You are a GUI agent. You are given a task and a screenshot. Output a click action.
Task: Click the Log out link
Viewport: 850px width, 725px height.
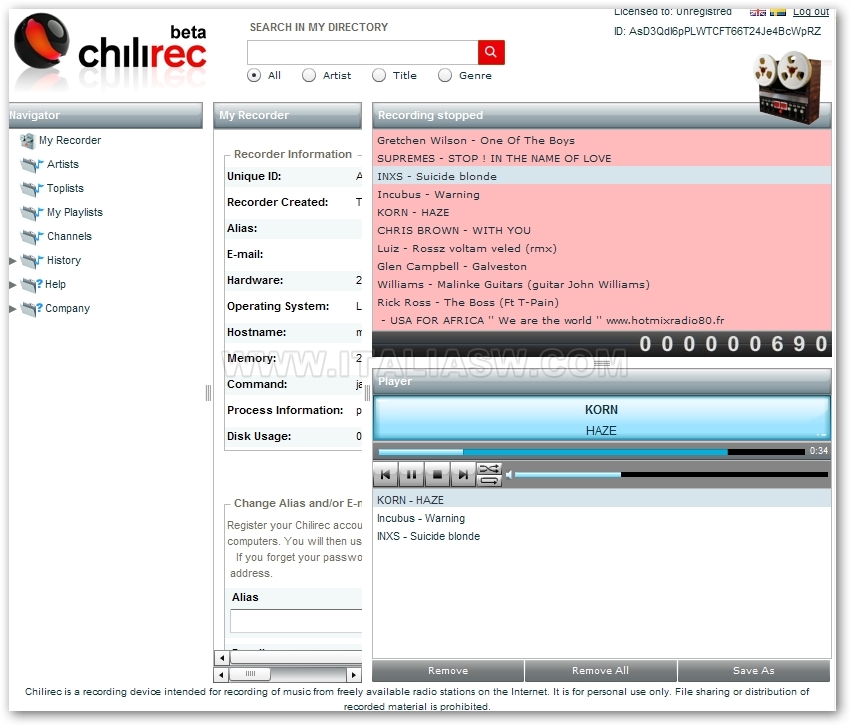click(x=811, y=11)
